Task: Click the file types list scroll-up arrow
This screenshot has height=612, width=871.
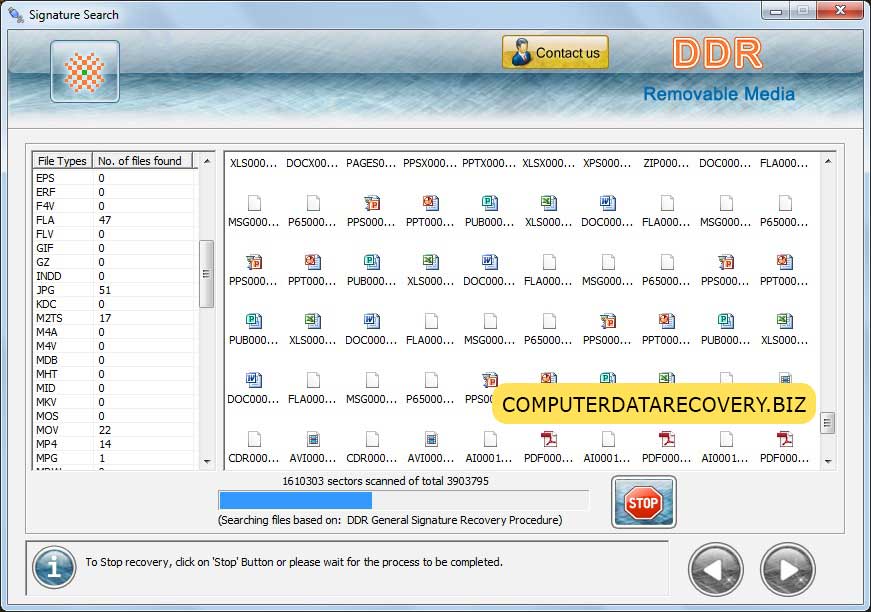Action: point(207,161)
